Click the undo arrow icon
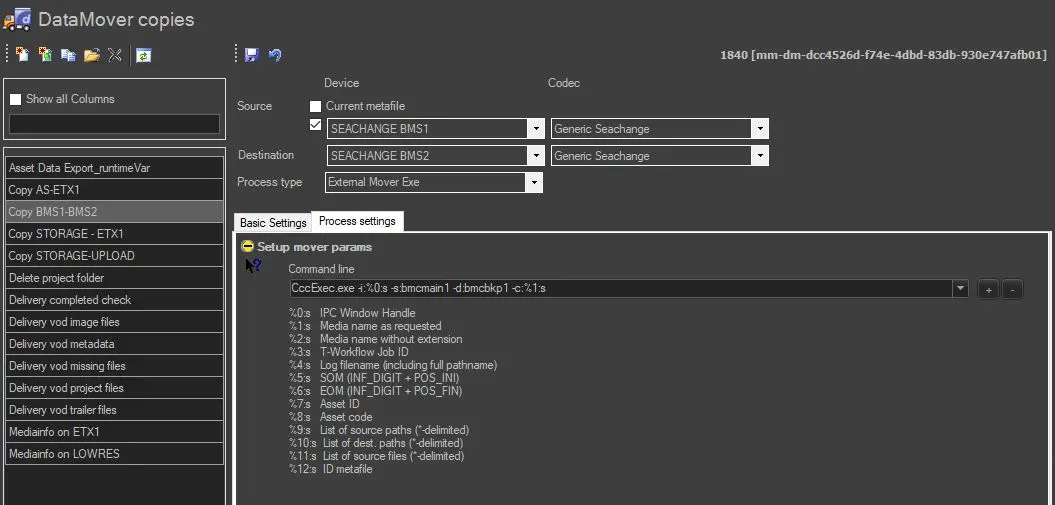 [275, 55]
